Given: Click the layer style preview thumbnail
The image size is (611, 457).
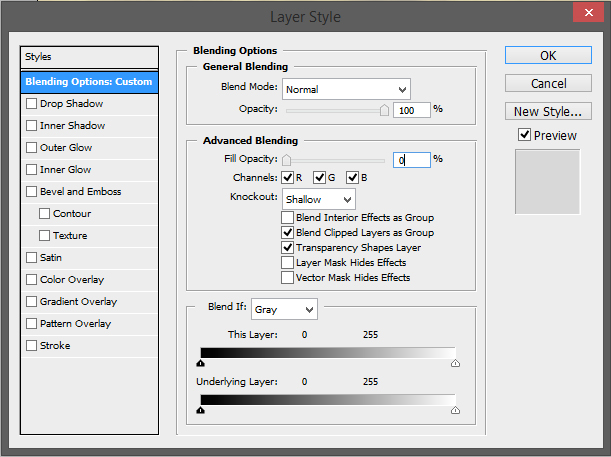Looking at the screenshot, I should pyautogui.click(x=549, y=182).
